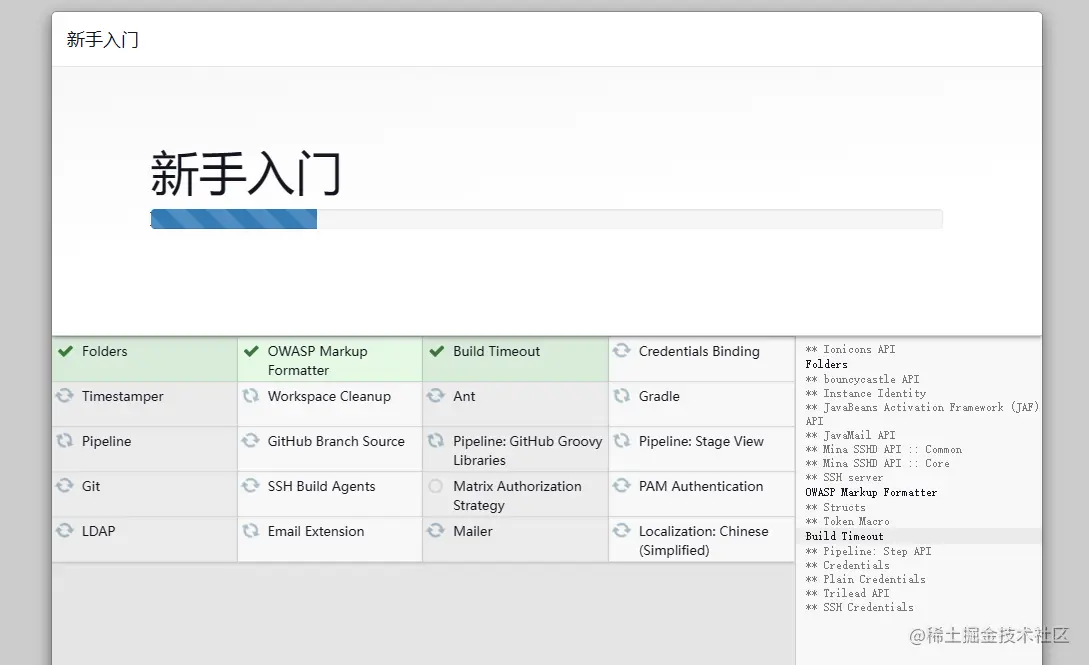
Task: Select the Timestamper plugin label
Action: coord(123,396)
